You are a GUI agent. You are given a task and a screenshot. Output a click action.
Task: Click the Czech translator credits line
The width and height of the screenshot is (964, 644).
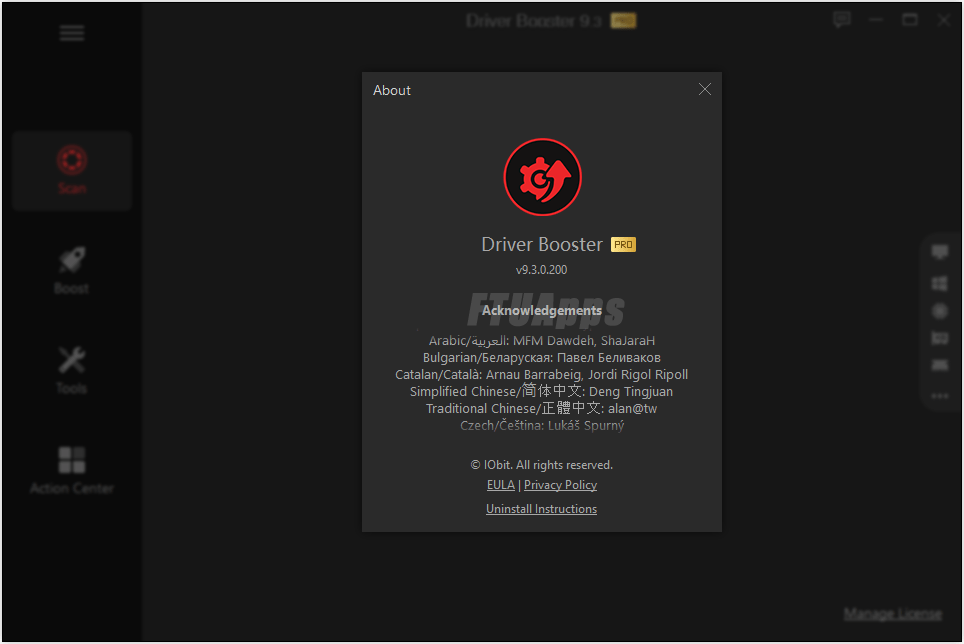tap(541, 425)
